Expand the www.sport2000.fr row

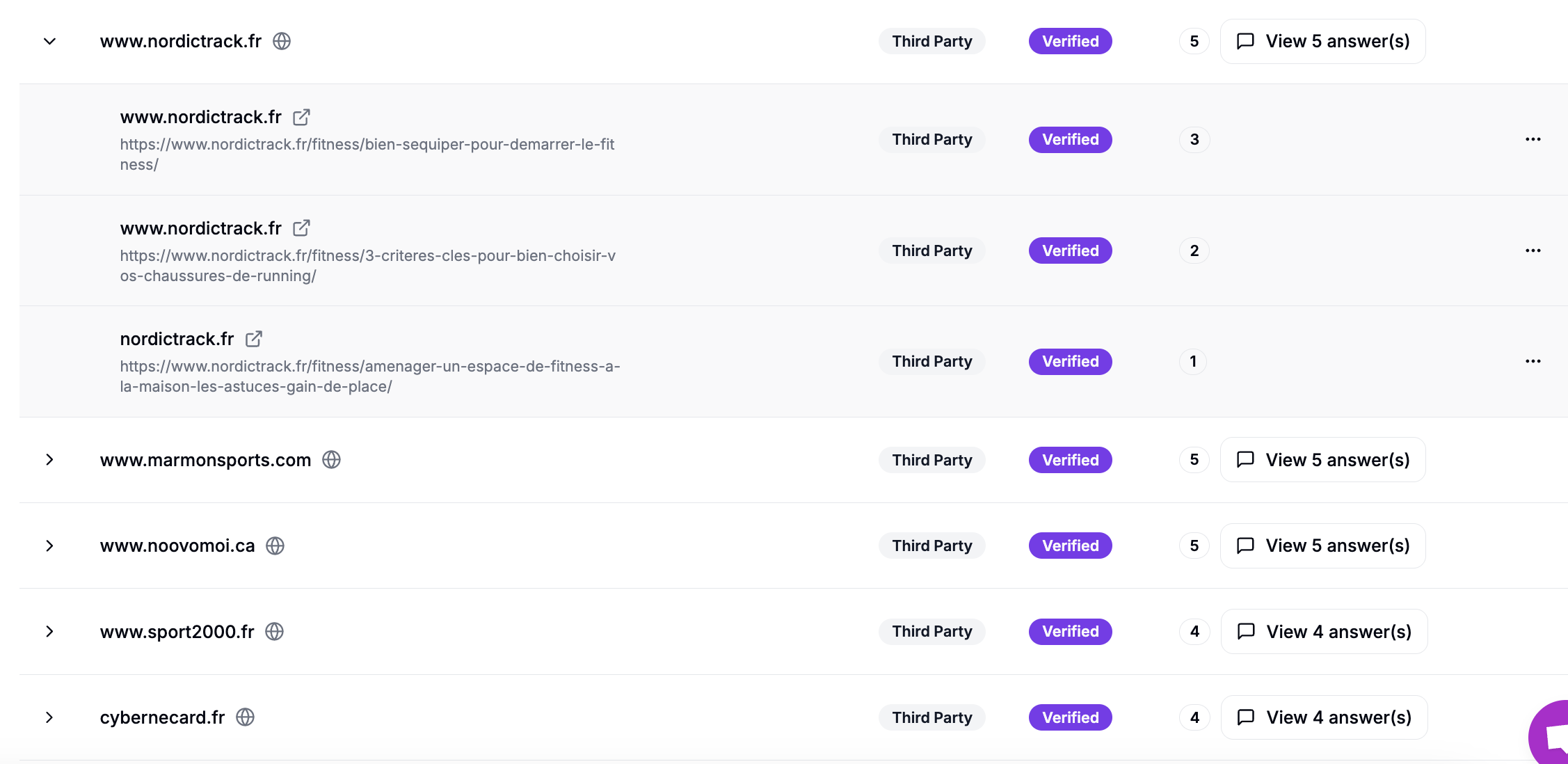click(x=49, y=632)
